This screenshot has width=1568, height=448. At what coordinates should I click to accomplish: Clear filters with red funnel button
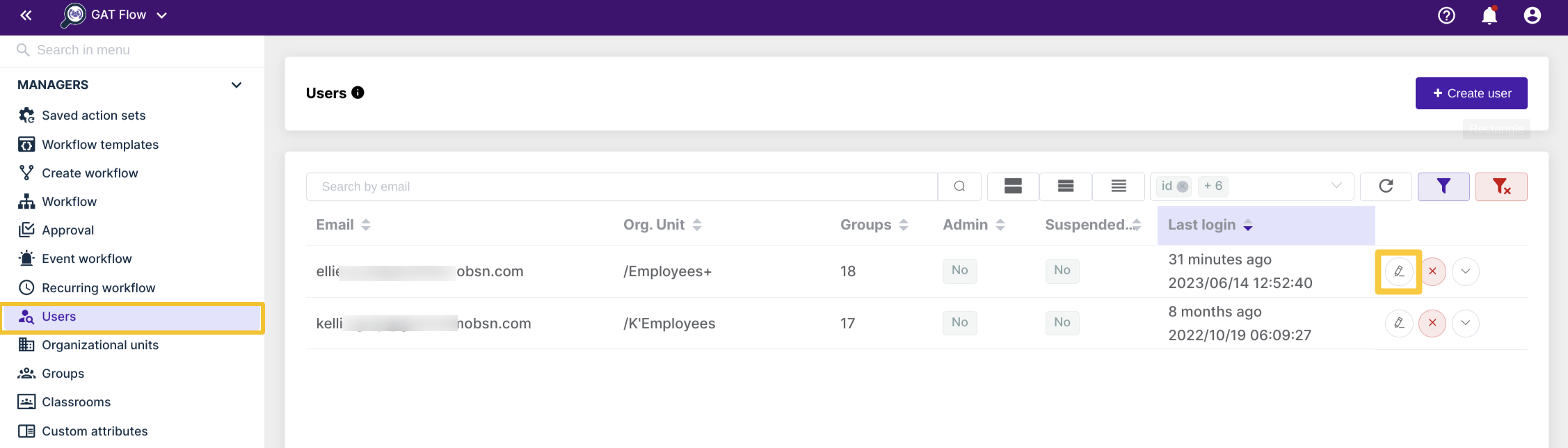pos(1501,186)
